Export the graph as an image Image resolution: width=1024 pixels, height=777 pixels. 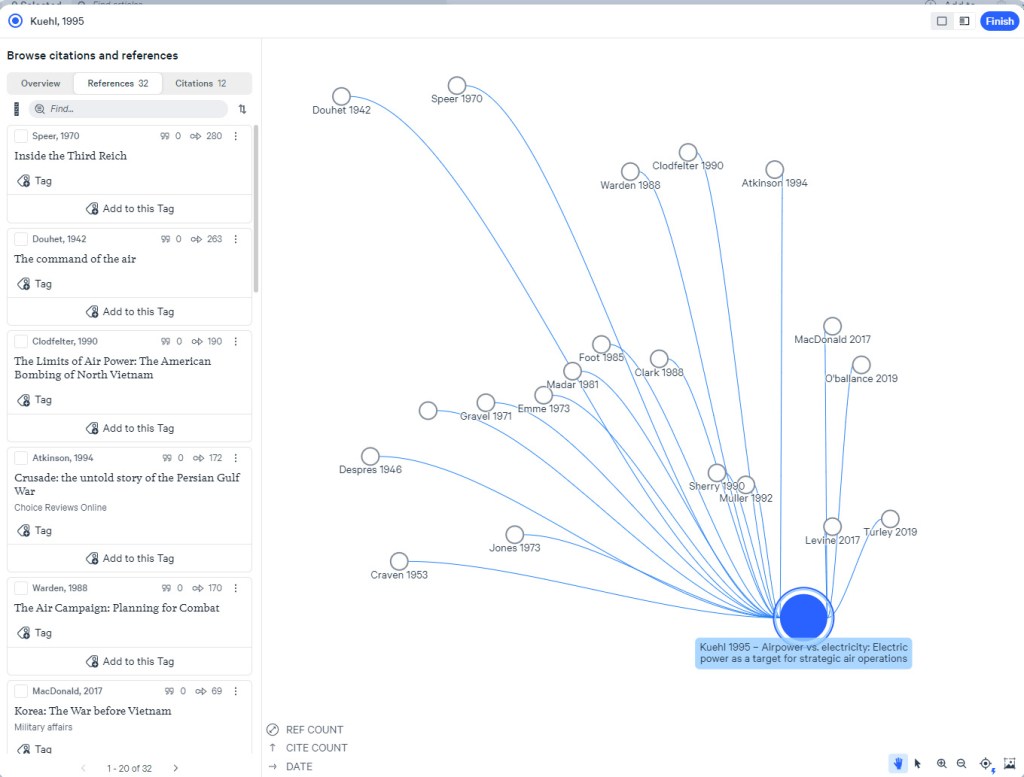1009,763
